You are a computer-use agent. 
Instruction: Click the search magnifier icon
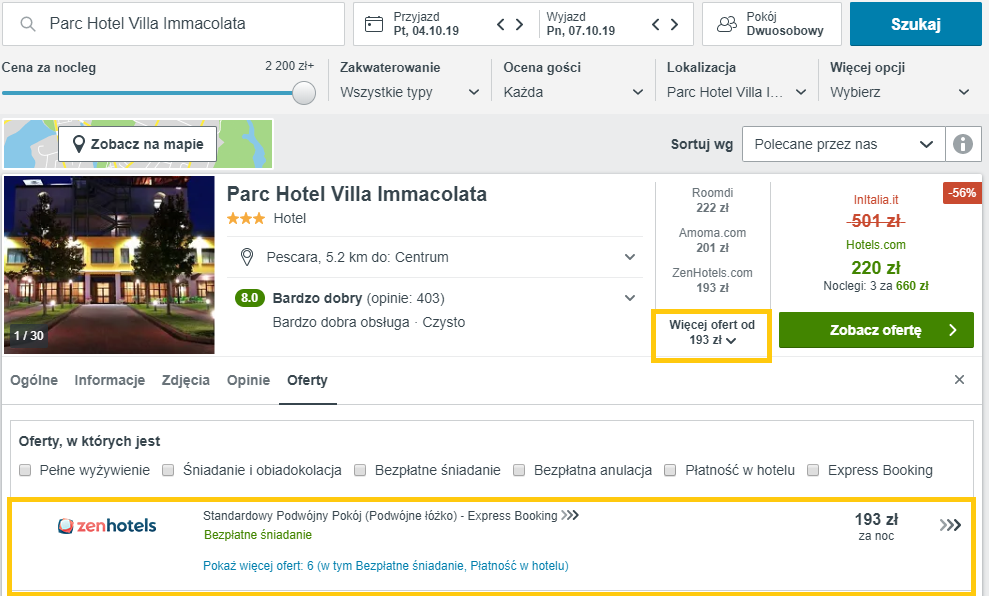point(27,23)
